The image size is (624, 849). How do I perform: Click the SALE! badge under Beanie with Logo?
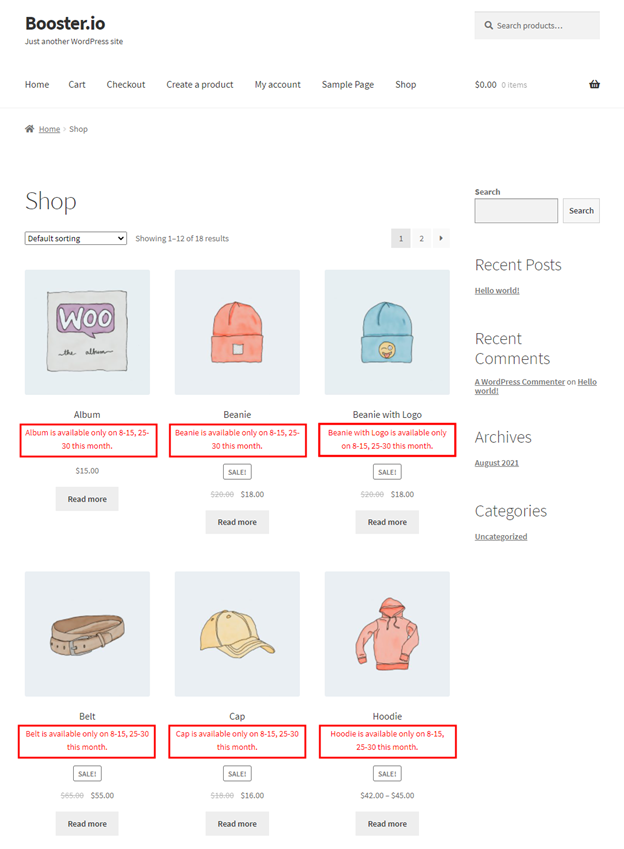click(x=387, y=472)
